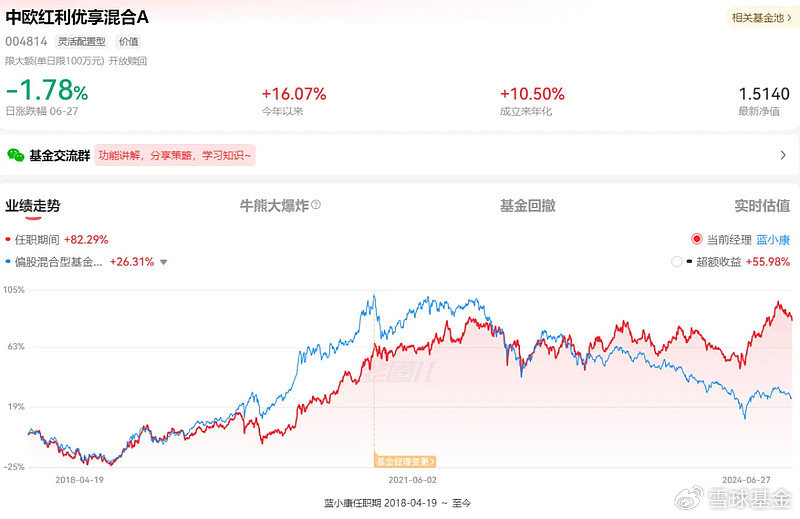This screenshot has height=519, width=800.
Task: Click the 价值 style tag
Action: click(129, 42)
